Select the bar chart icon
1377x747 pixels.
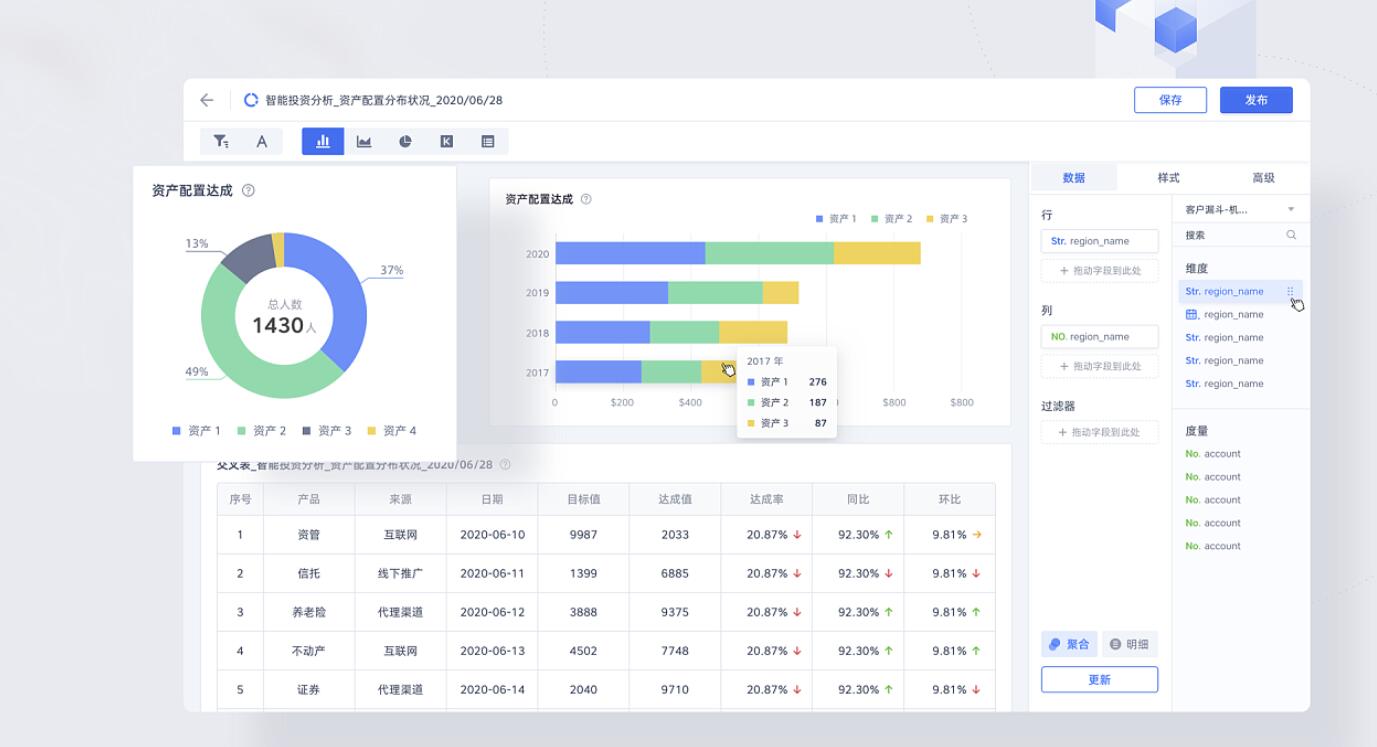(323, 142)
